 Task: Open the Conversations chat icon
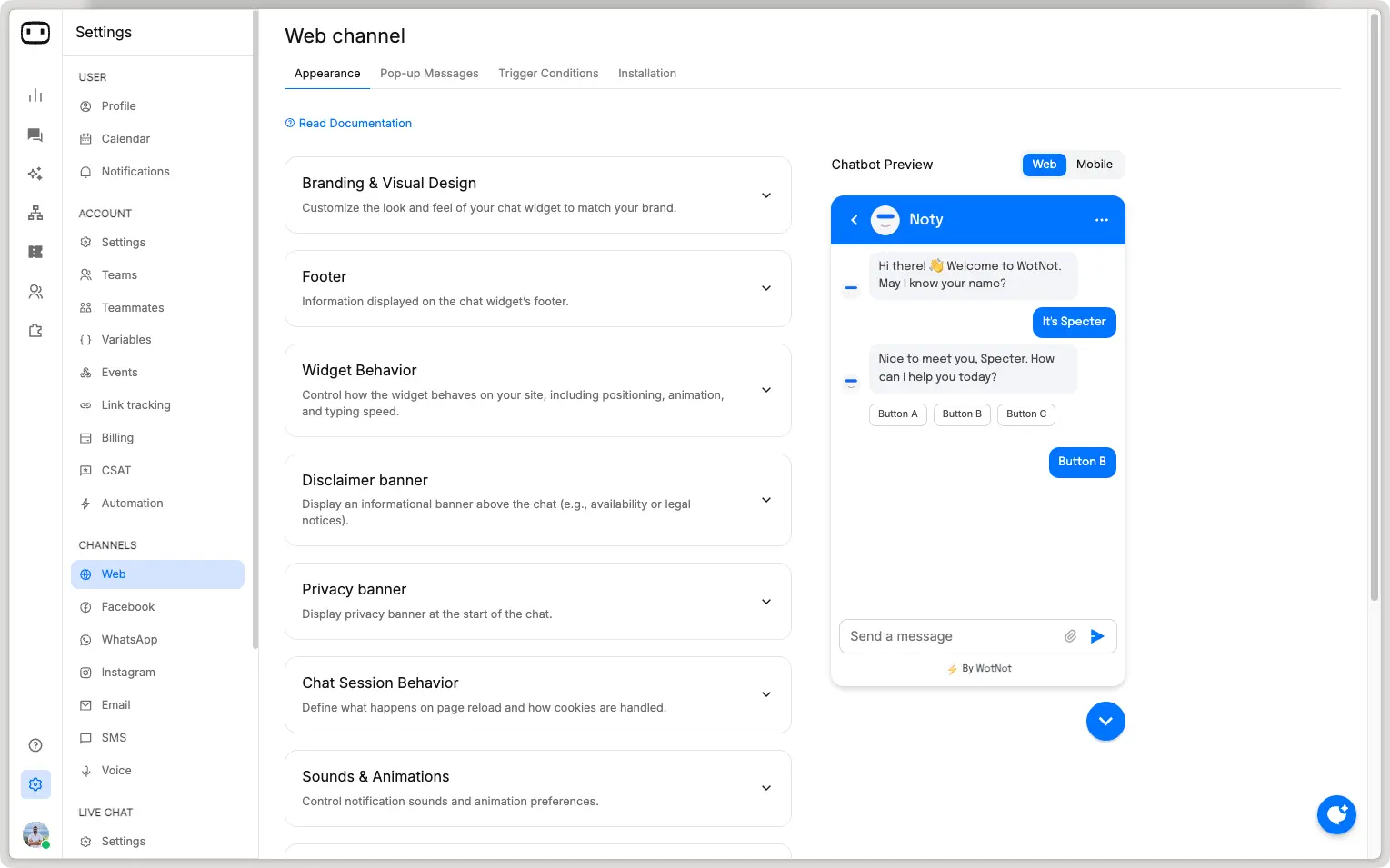35,135
